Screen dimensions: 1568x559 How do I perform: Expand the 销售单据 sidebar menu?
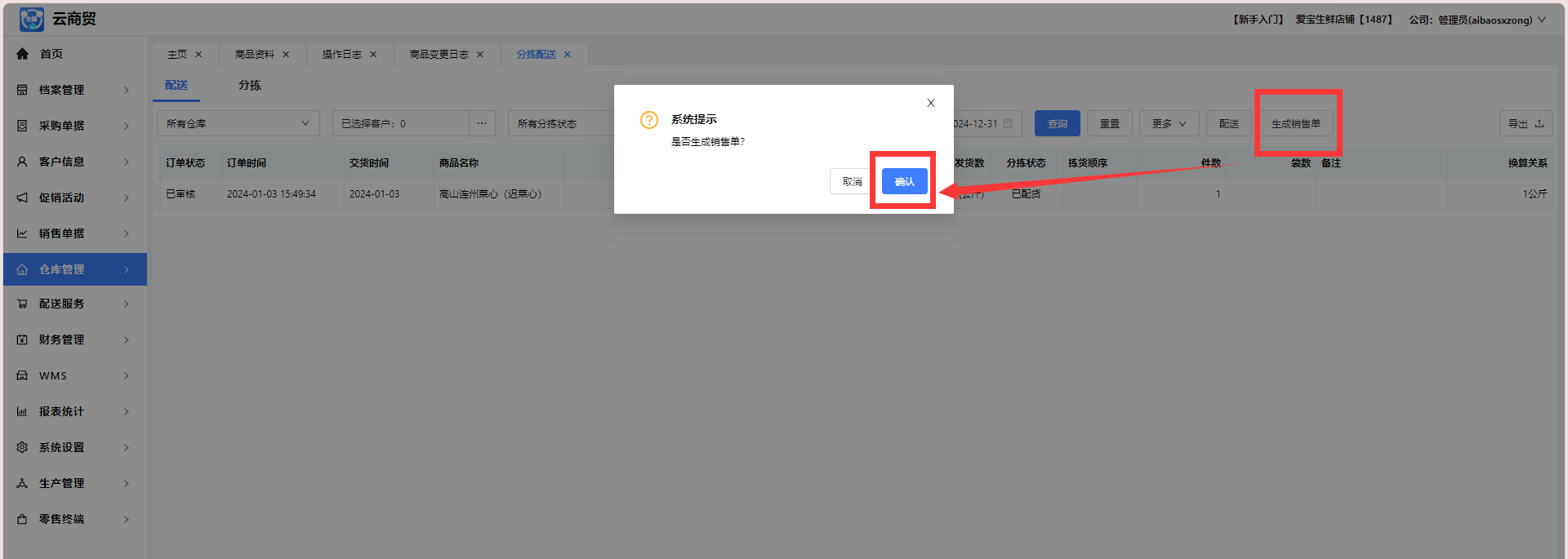74,233
